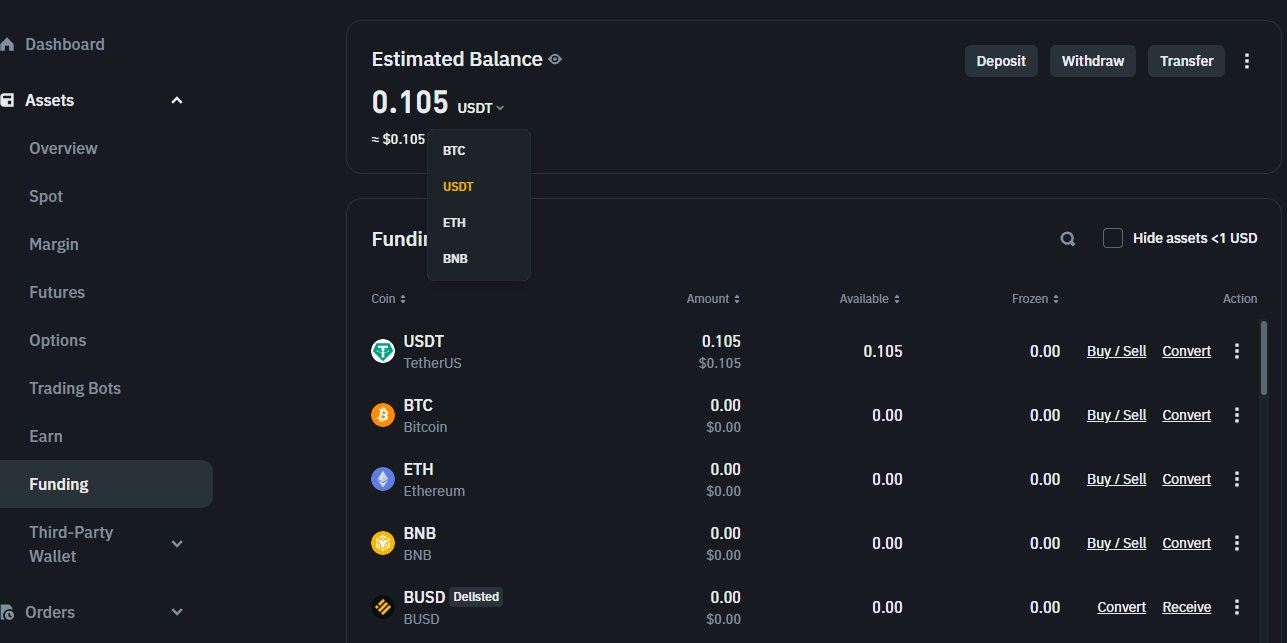Click the ETH Ethereum coin icon
1287x643 pixels.
click(x=383, y=479)
